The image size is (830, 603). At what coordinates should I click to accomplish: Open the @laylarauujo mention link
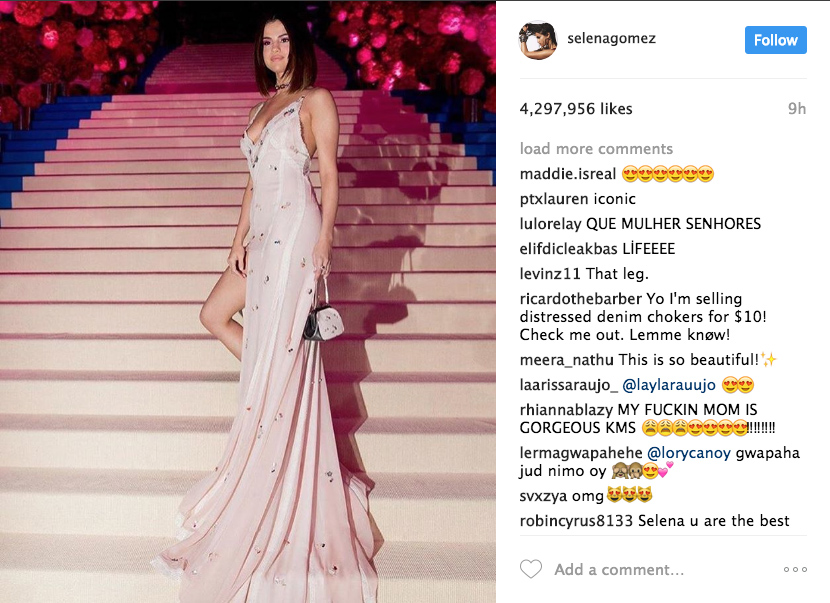(669, 385)
